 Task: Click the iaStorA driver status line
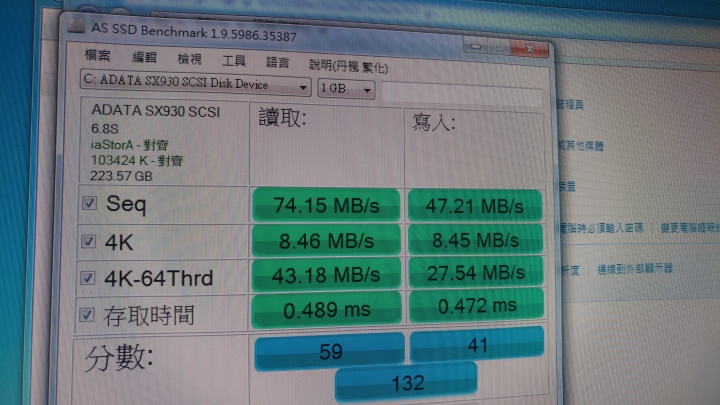coord(130,145)
